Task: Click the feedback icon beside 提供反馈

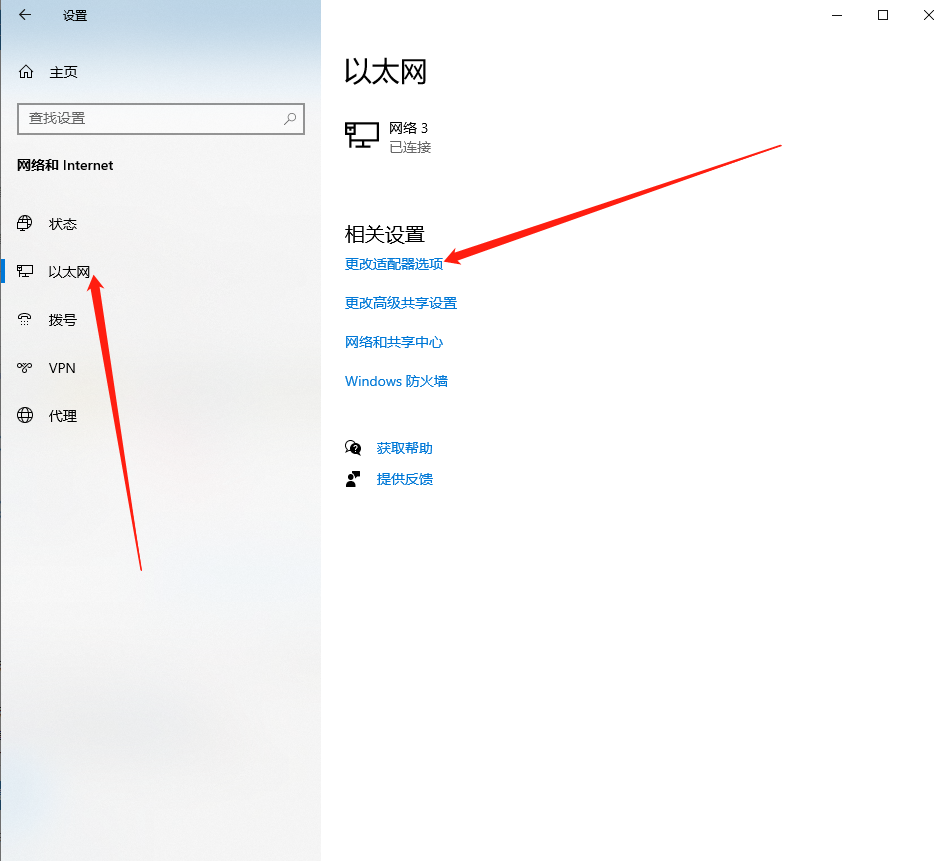Action: coord(353,478)
